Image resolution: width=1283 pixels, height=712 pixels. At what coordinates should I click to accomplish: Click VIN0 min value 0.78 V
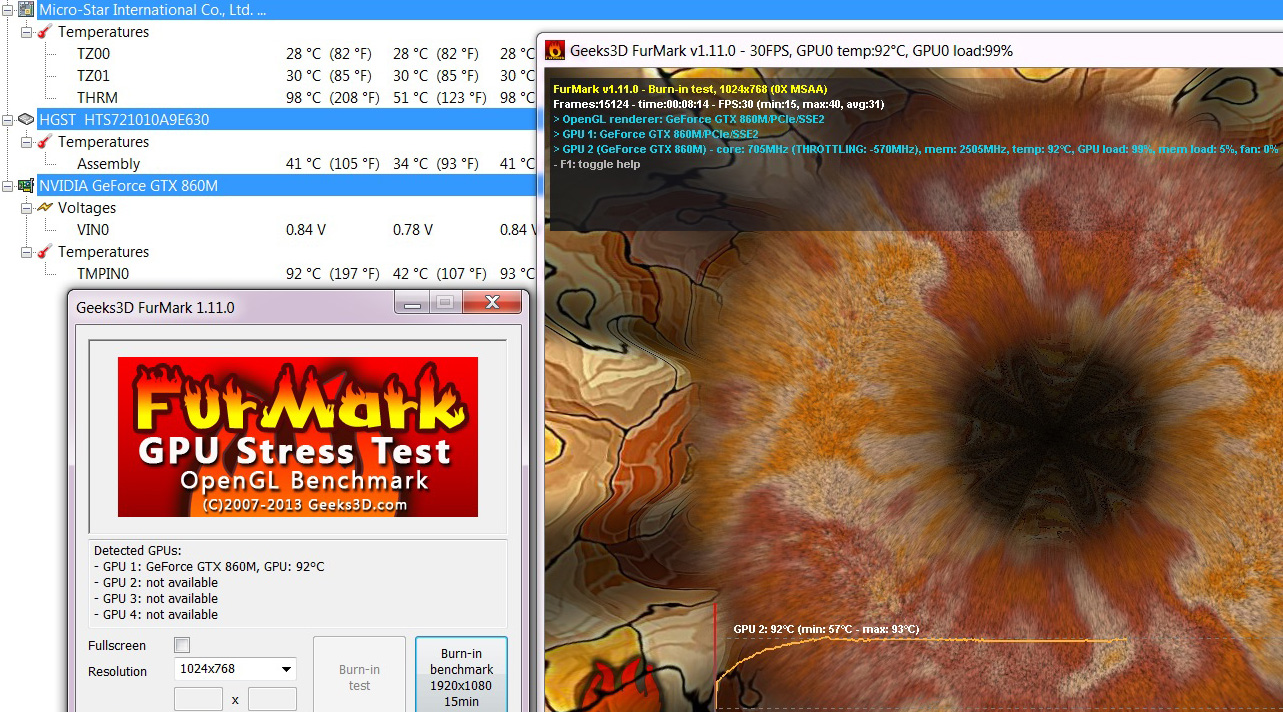413,230
